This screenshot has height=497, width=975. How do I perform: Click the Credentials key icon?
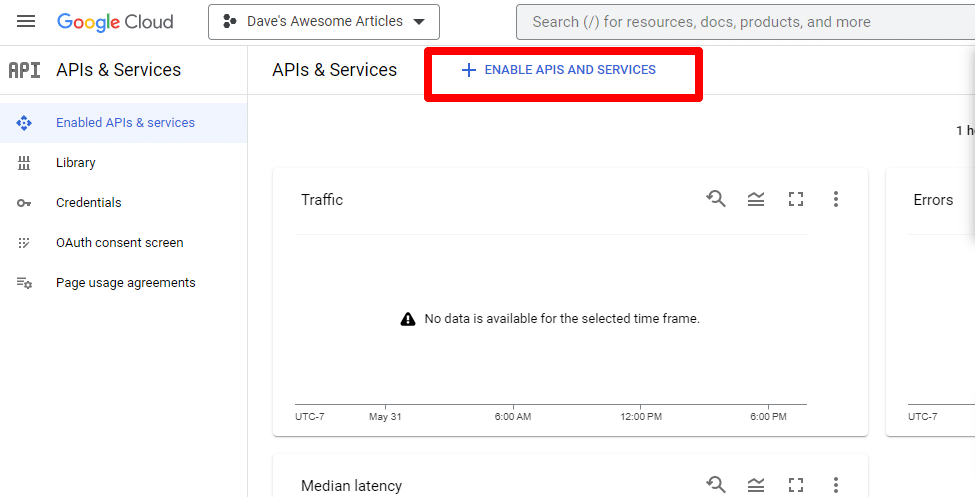[x=24, y=203]
